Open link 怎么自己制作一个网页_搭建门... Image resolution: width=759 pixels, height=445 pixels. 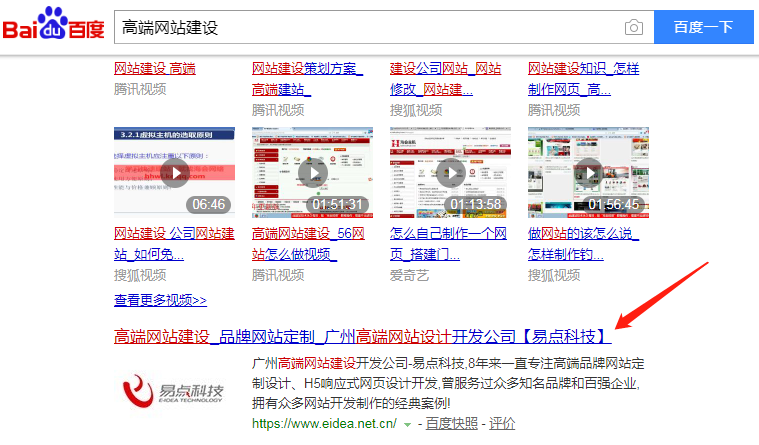point(448,244)
